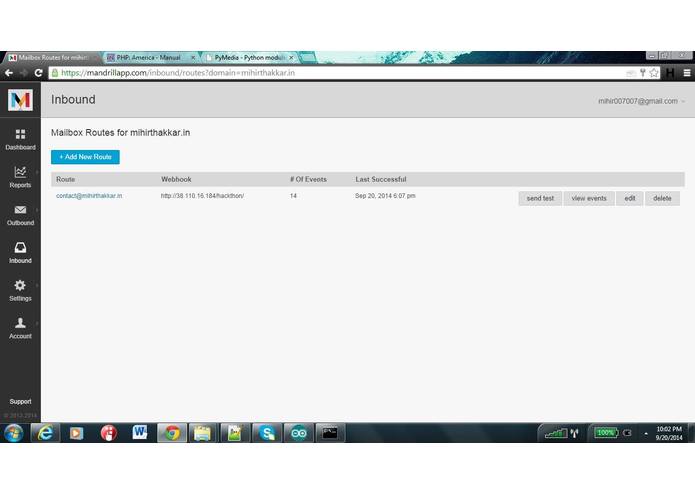The width and height of the screenshot is (695, 494).
Task: Bookmark page with the star icon
Action: [654, 73]
